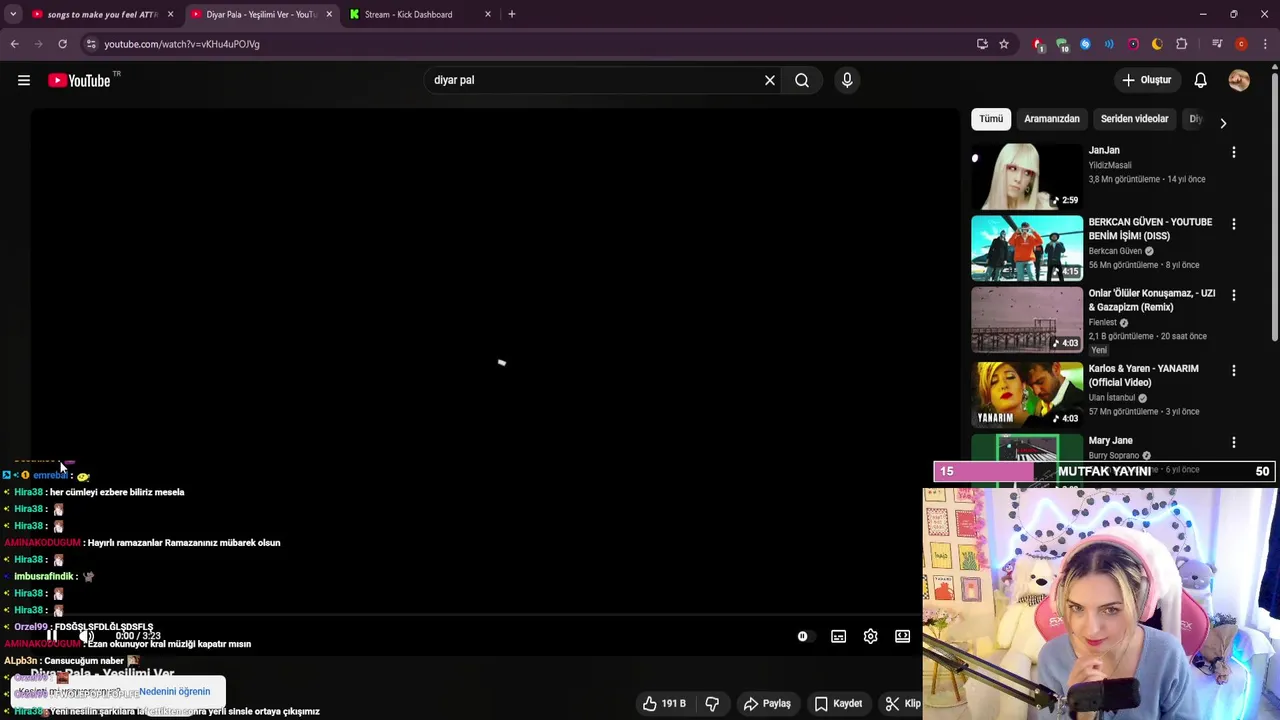Reload the page with the refresh icon
The width and height of the screenshot is (1280, 720).
62,44
